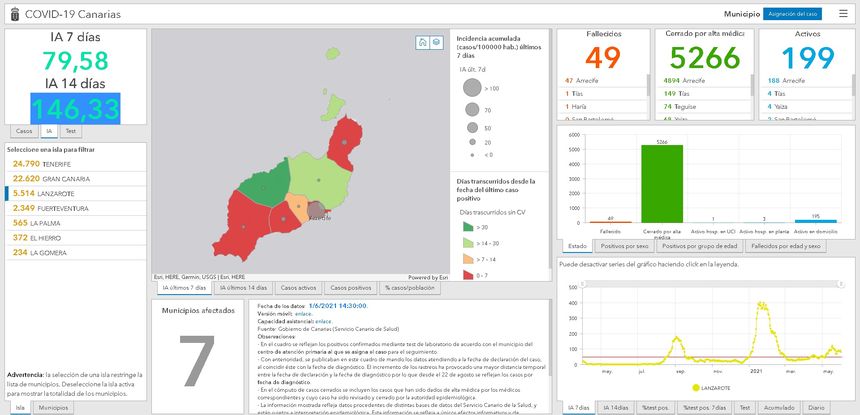Viewport: 860px width, 415px height.
Task: Show the IA últimos 14 días map tab
Action: [243, 288]
